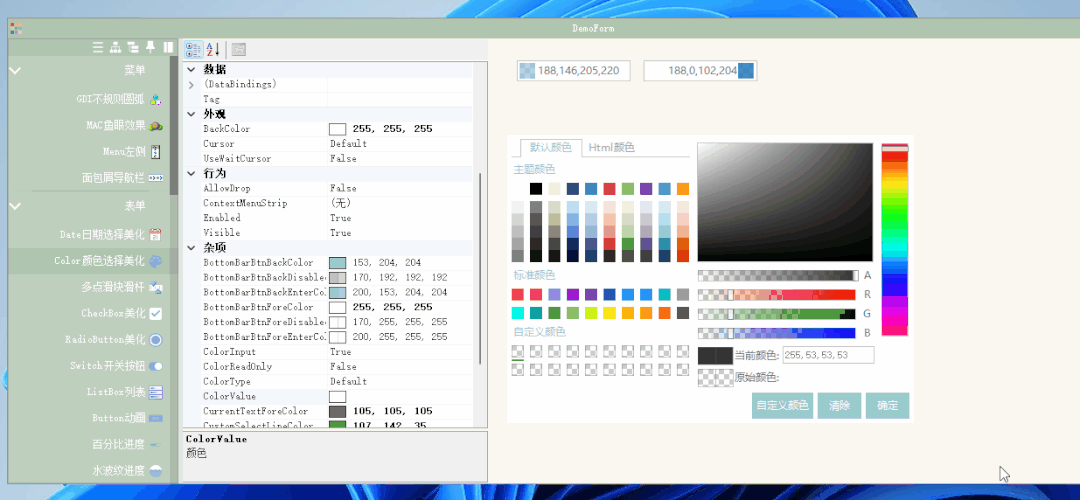Click CurrentTextForeColor swatch 105, 105, 105
Screen dimensions: 1080x500
coord(338,411)
